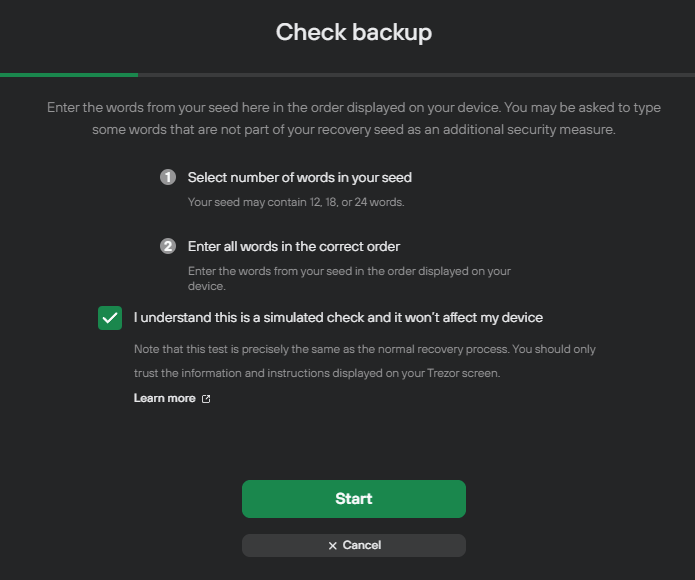Select the 'Select number of words in your seed' step title
This screenshot has height=580, width=695.
(300, 178)
